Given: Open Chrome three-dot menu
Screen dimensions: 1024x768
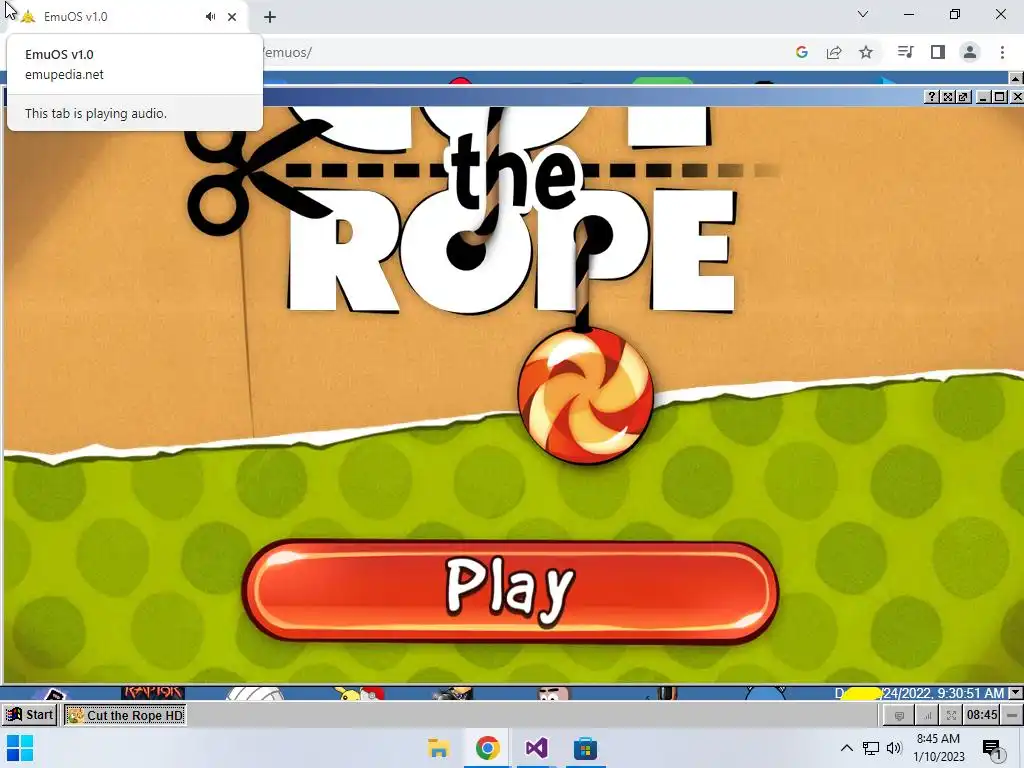Looking at the screenshot, I should [x=1002, y=52].
